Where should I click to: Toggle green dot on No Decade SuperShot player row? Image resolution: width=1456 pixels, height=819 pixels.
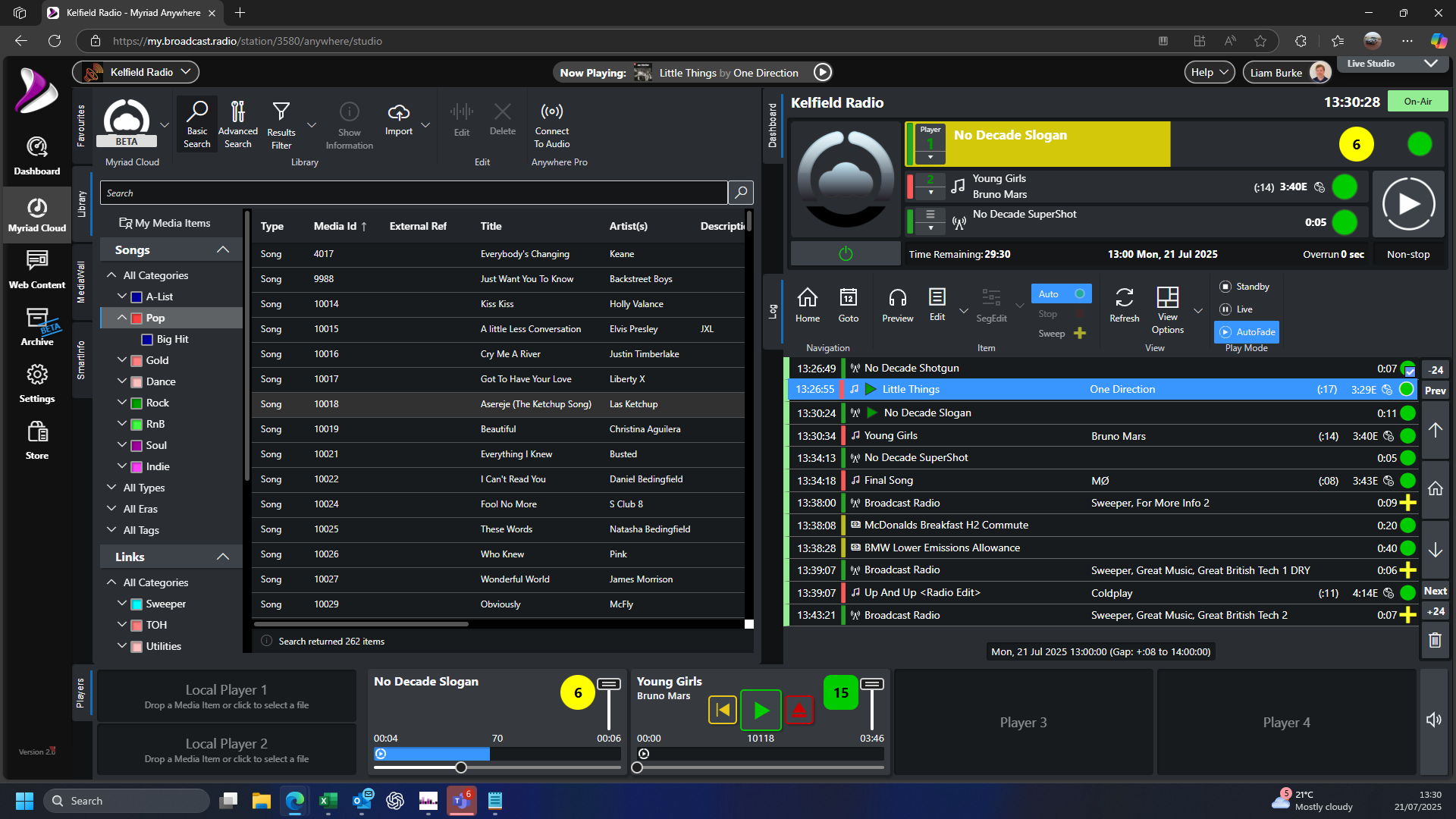[x=1345, y=222]
